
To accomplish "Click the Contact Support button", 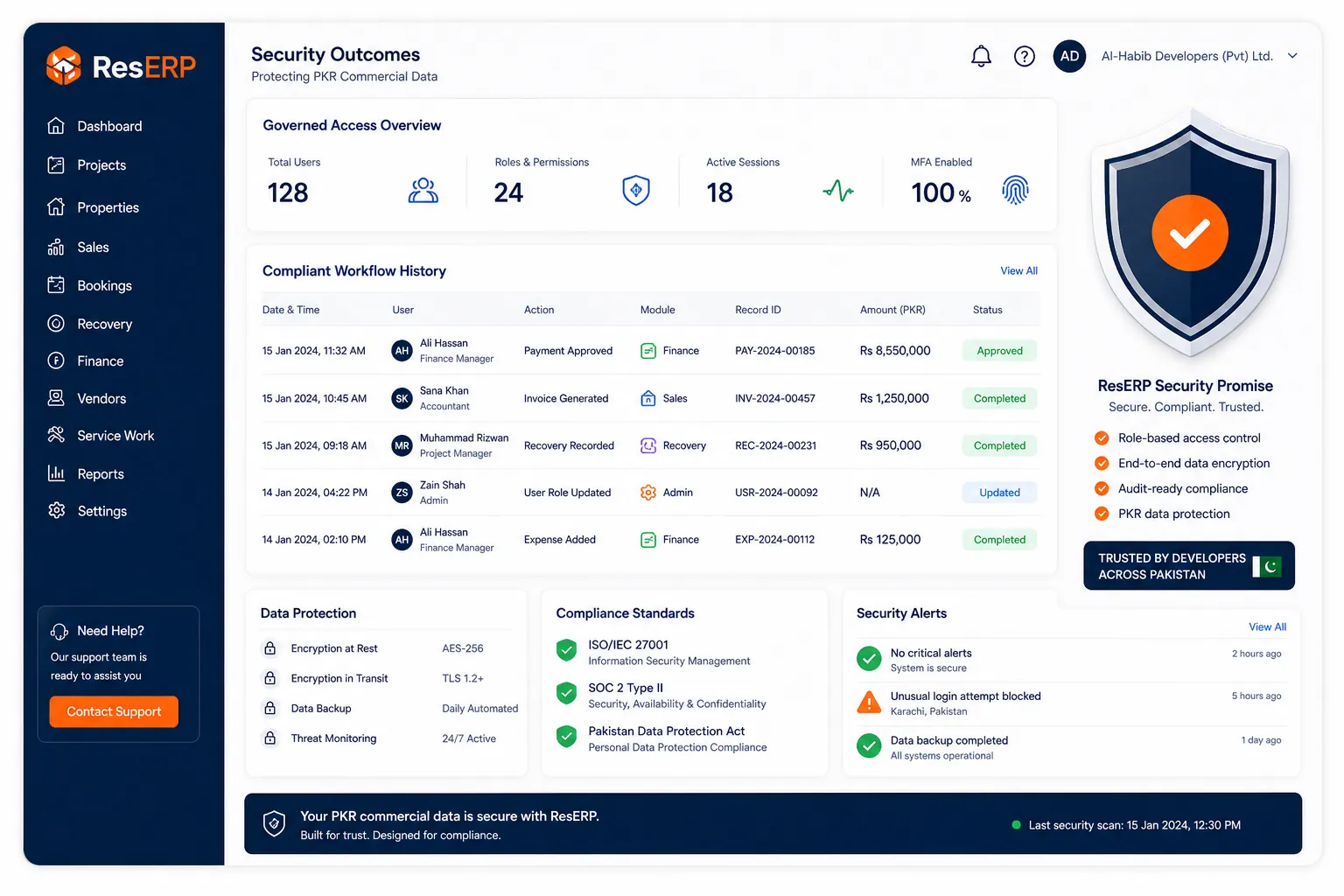I will click(x=114, y=711).
